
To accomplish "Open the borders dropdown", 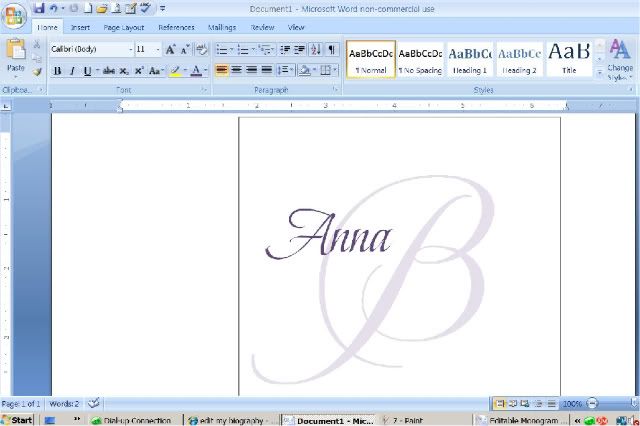I will coord(335,70).
